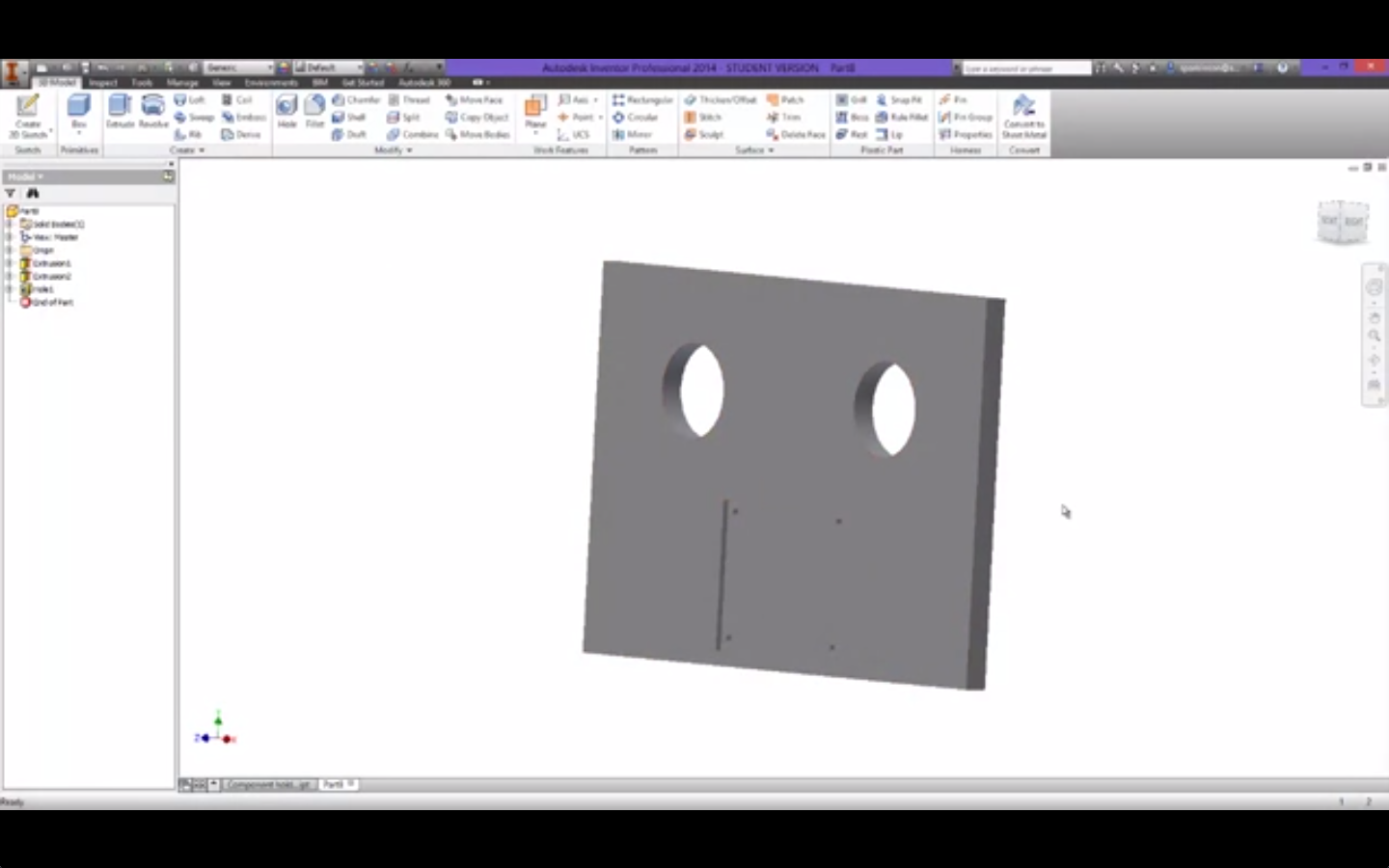Screen dimensions: 1389x868
Task: Open the Autodesk 360 ribbon tab
Action: coord(424,83)
